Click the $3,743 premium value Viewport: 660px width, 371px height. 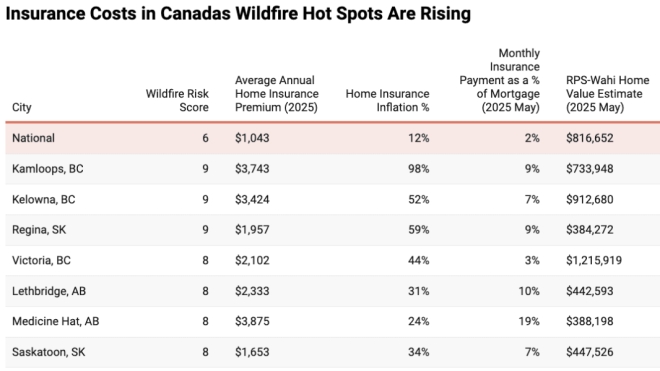(x=252, y=169)
